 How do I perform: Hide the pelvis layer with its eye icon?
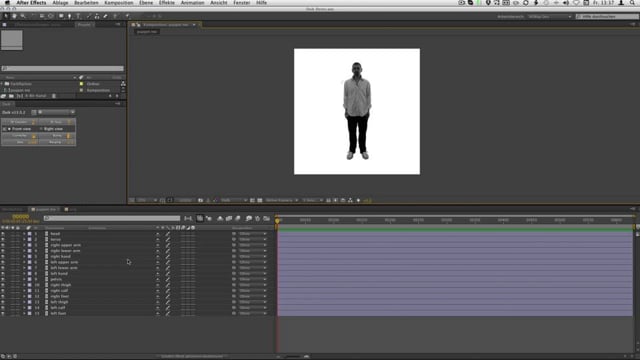coord(3,280)
